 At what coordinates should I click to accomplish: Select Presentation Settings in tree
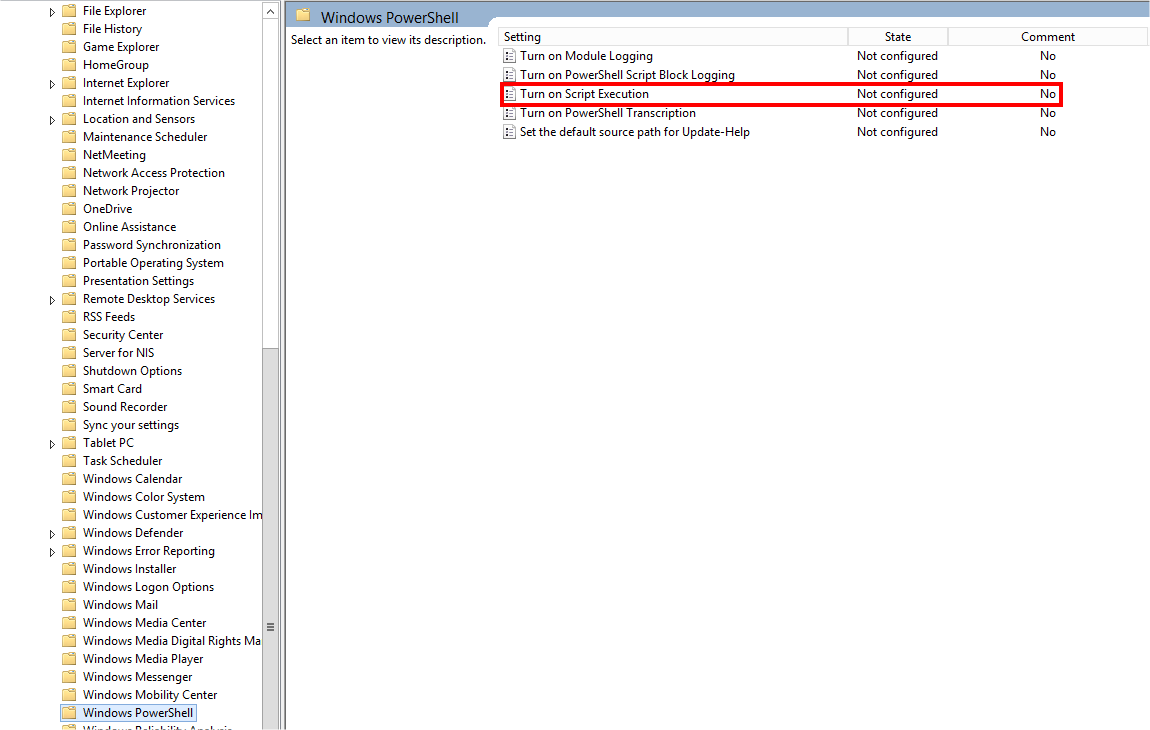pos(138,281)
